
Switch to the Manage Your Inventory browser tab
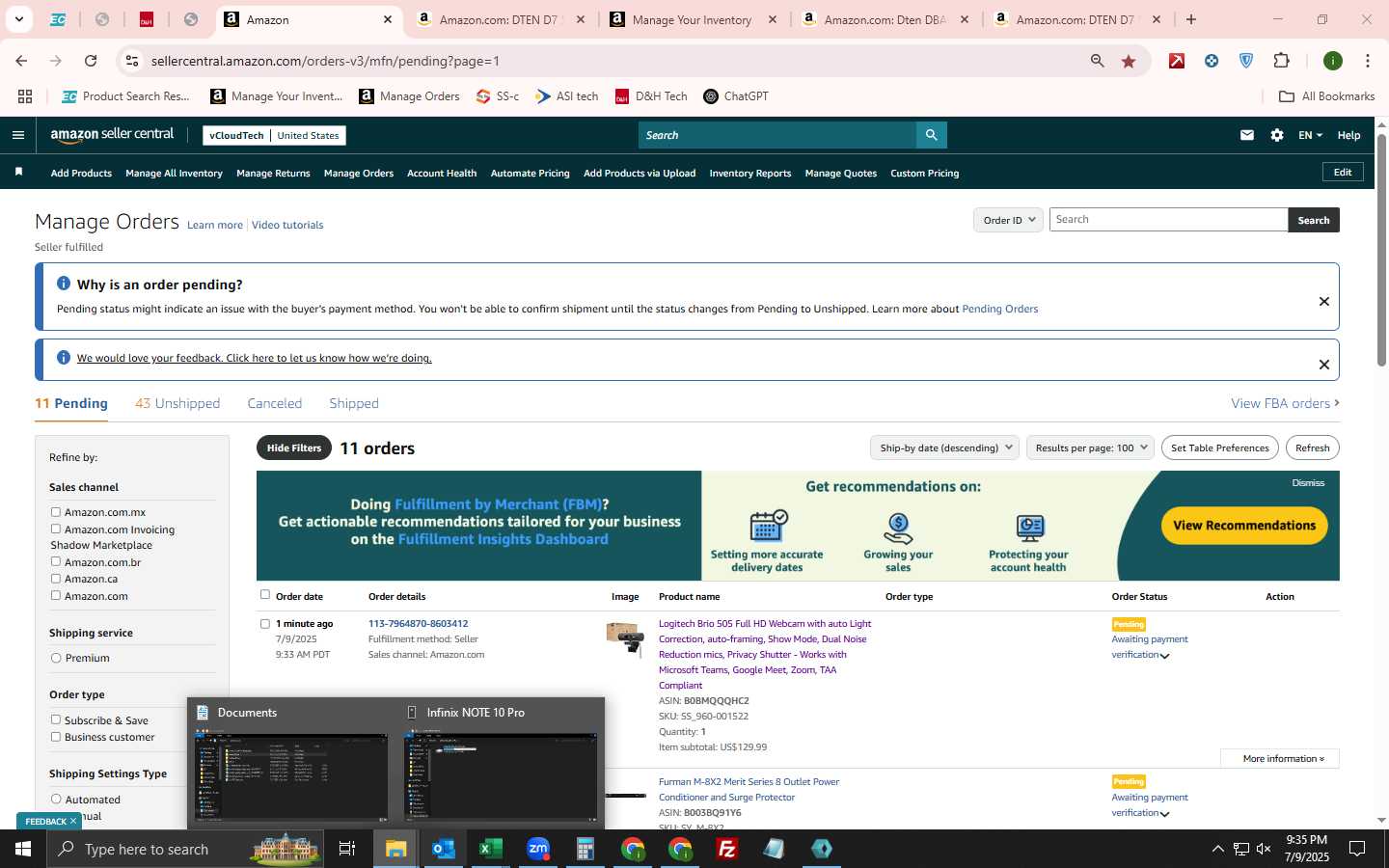(x=693, y=19)
